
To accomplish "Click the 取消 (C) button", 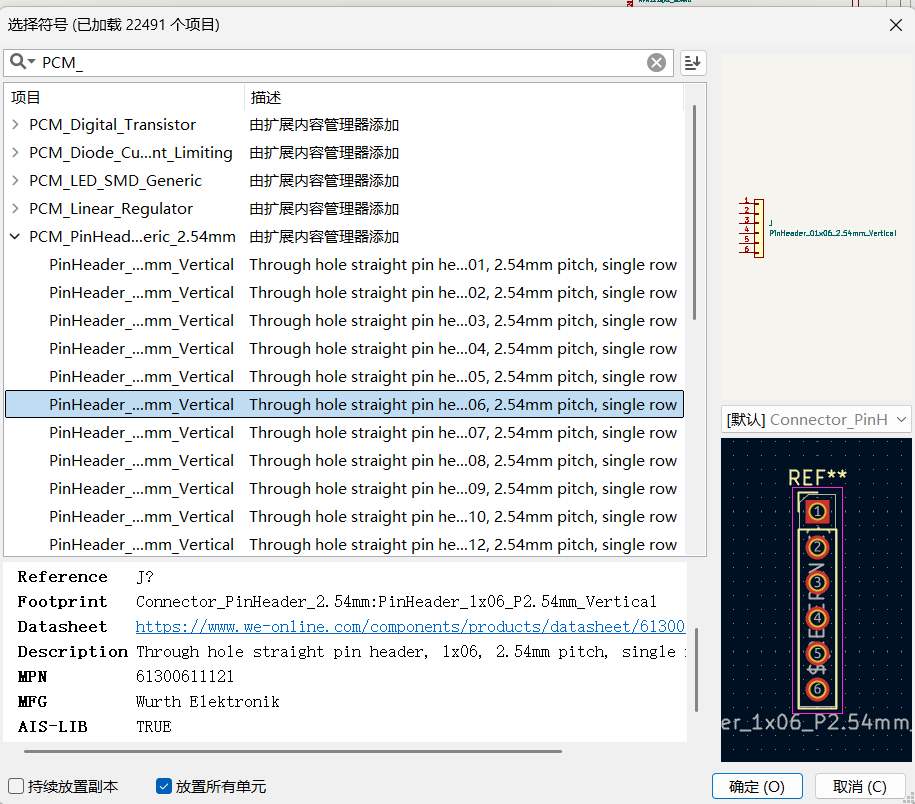I will coord(860,787).
